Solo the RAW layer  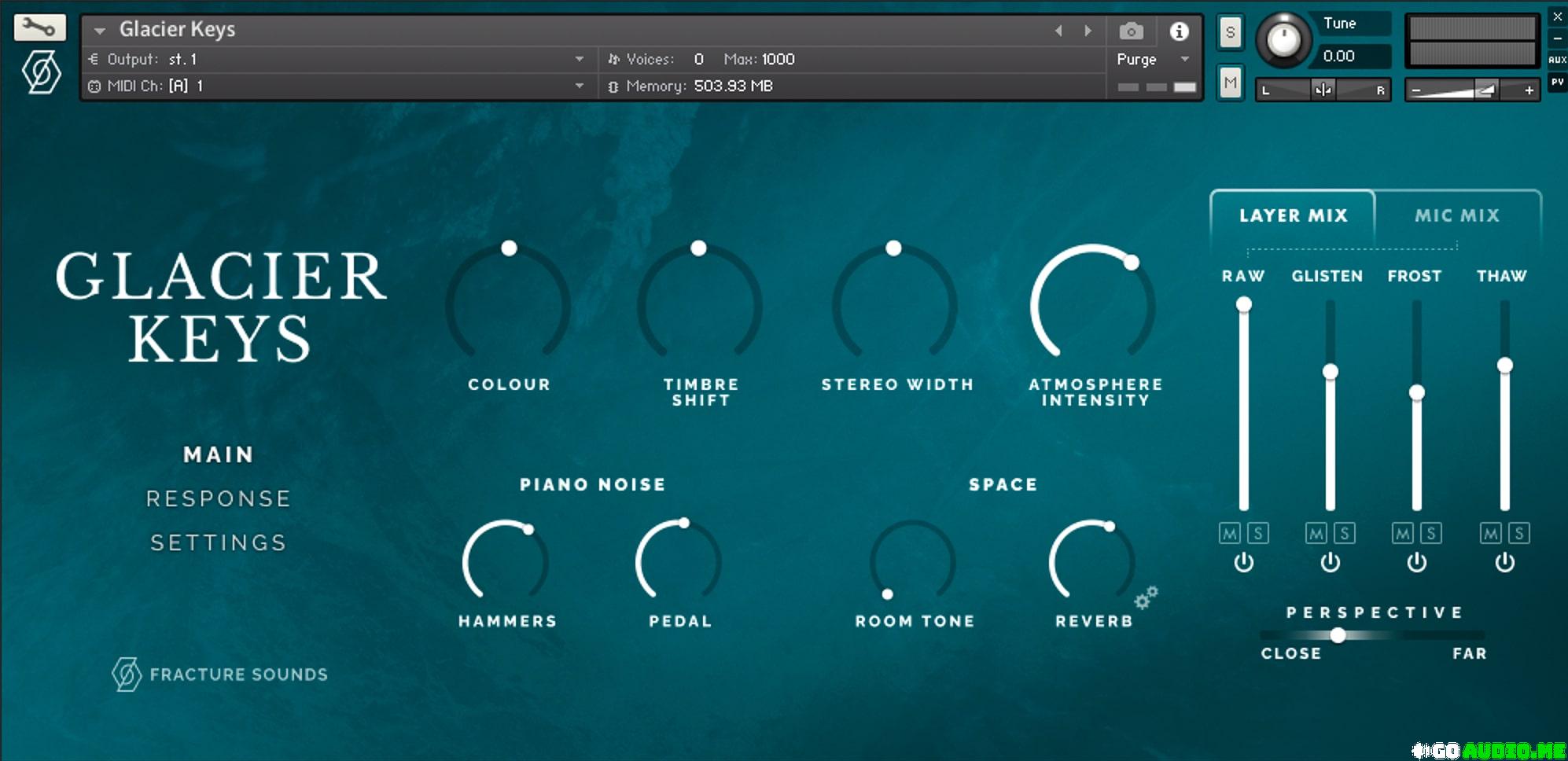pos(1258,533)
